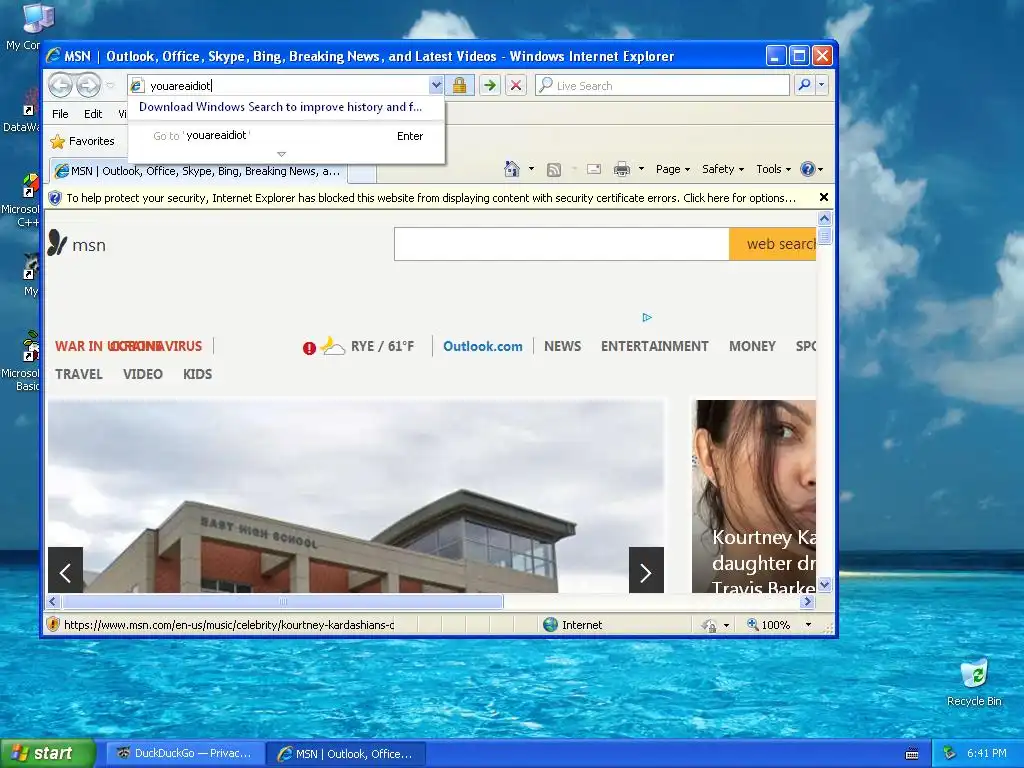
Task: Open the Outlook.com link
Action: click(x=483, y=346)
